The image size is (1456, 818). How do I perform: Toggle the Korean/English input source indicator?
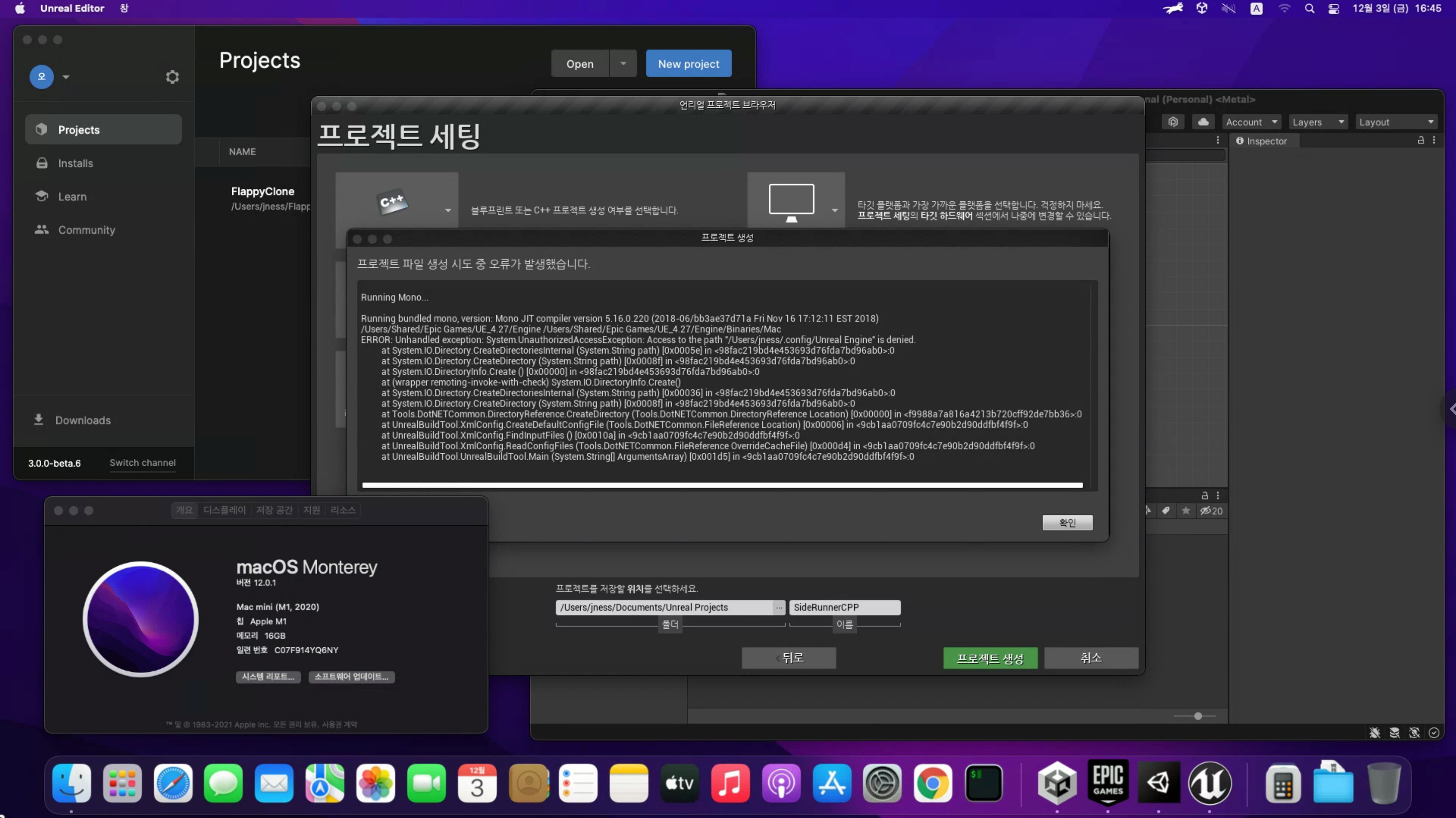1256,9
